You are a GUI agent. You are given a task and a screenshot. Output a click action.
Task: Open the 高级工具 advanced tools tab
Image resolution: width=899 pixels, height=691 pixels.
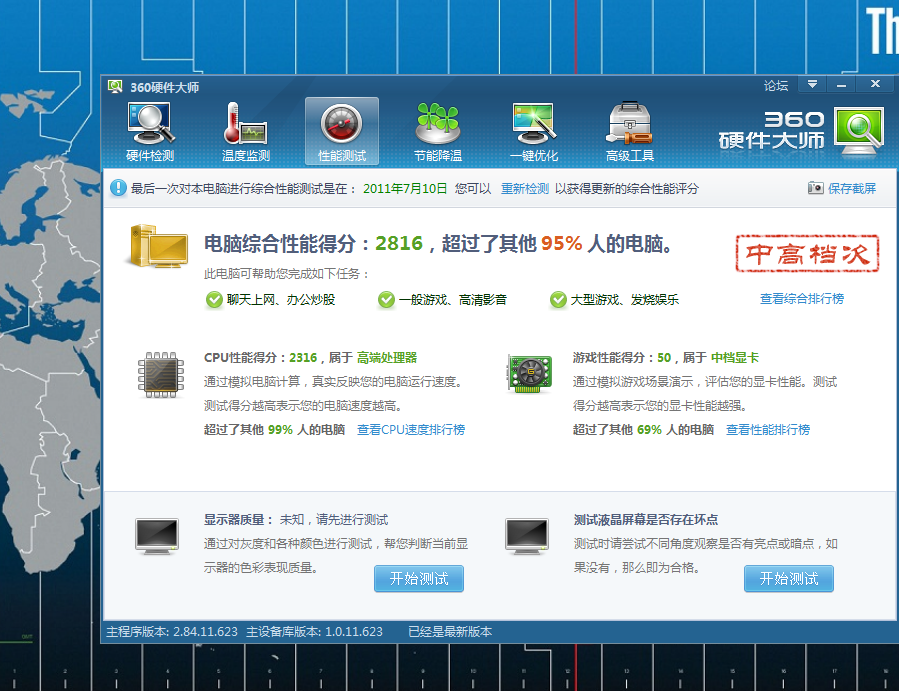click(630, 132)
